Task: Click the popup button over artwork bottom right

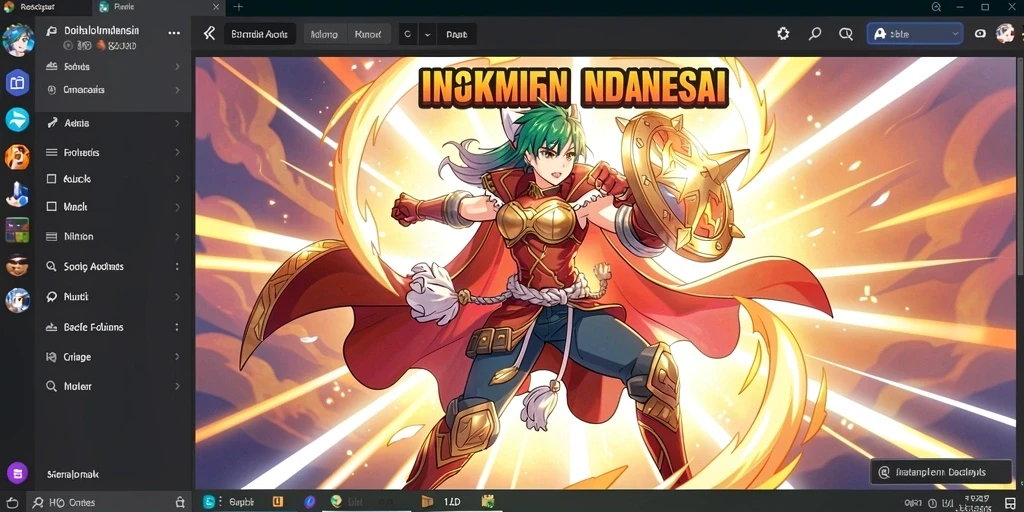Action: click(941, 472)
